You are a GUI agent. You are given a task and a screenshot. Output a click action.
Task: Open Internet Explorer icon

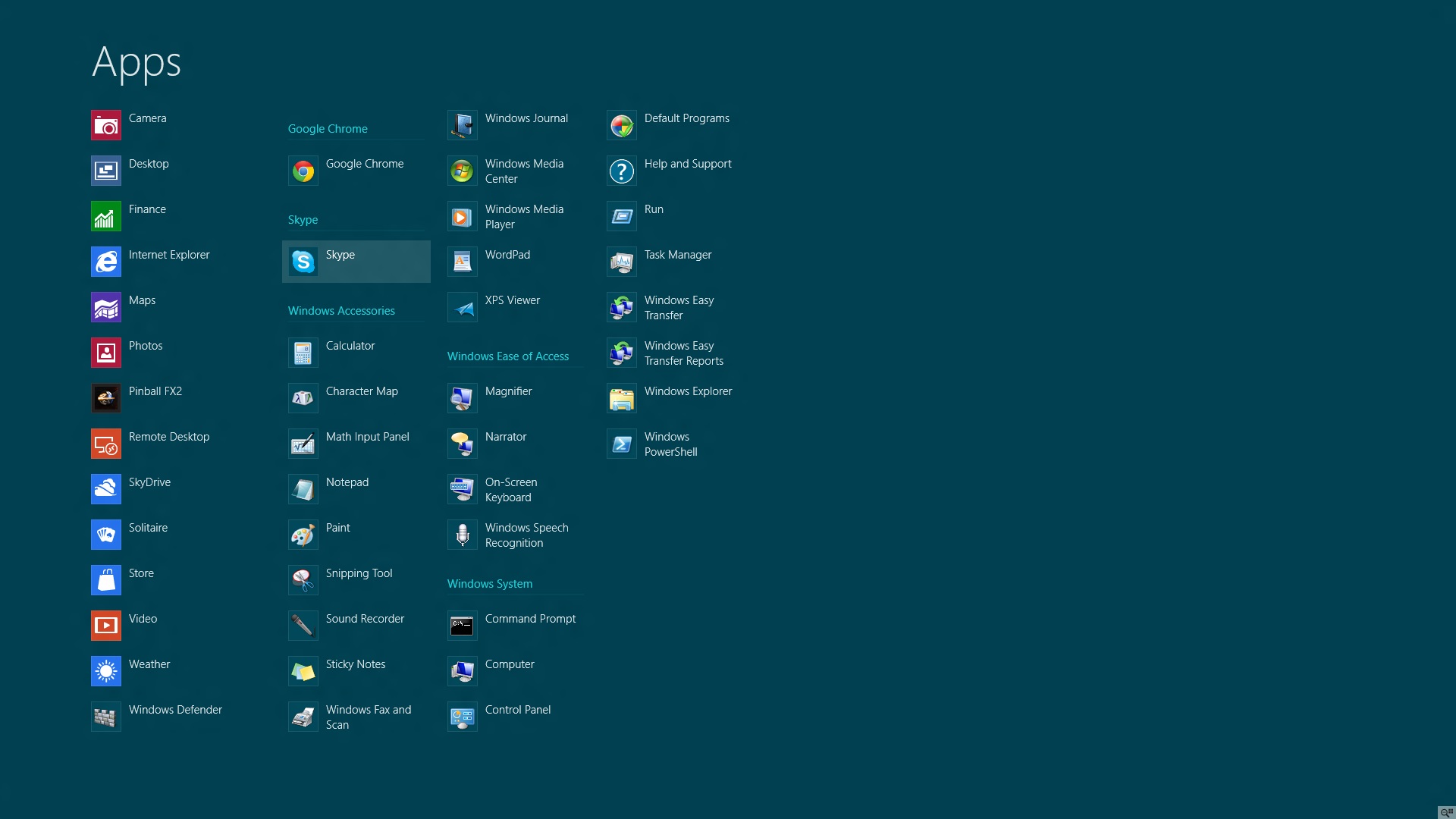106,262
